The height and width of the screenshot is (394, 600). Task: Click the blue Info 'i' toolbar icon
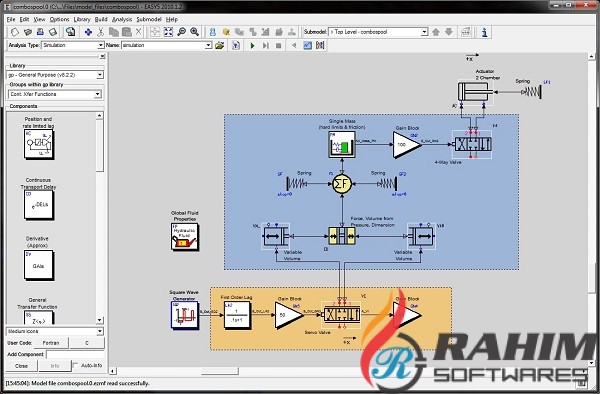(x=484, y=32)
